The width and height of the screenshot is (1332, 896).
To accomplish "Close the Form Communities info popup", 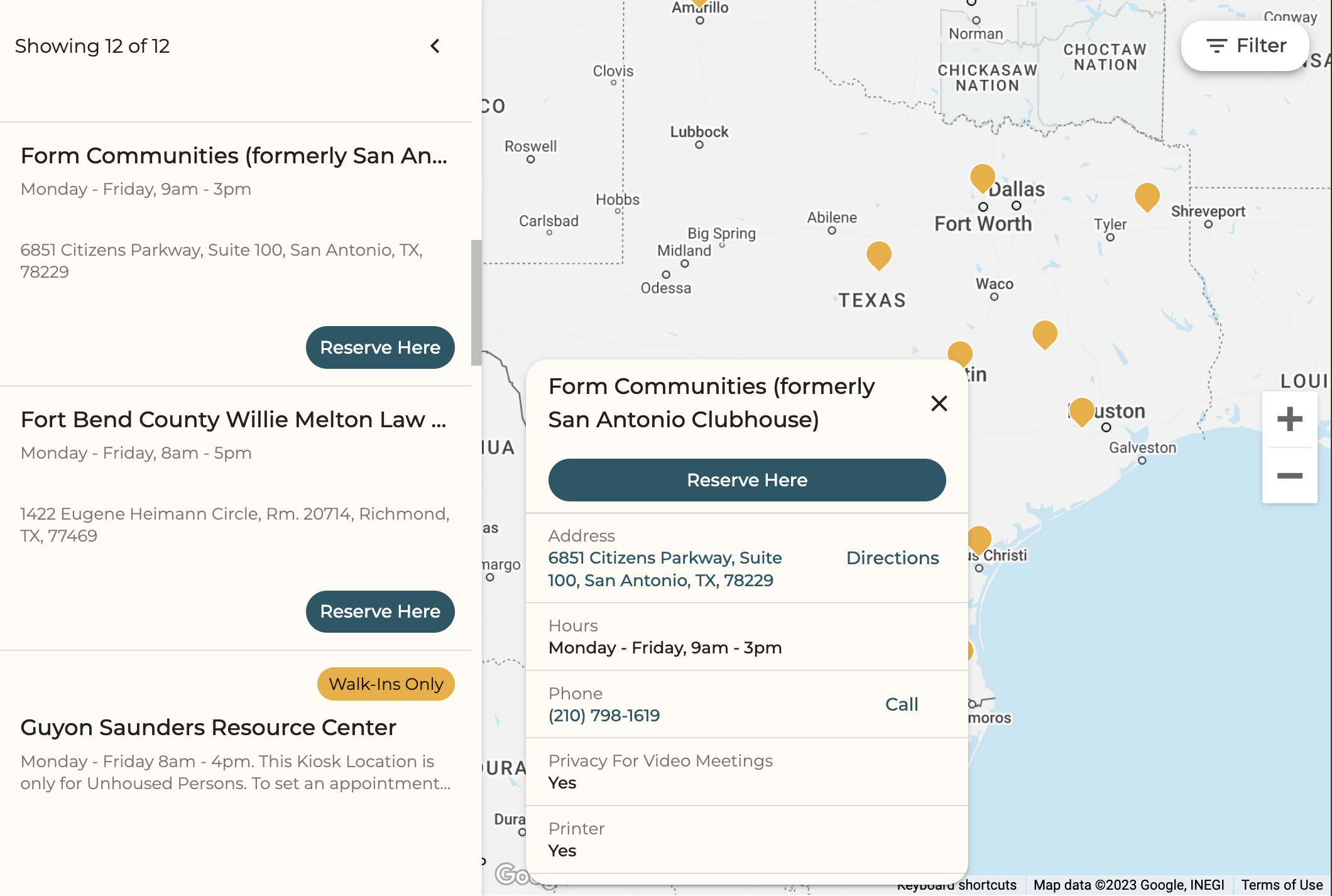I will [x=939, y=403].
